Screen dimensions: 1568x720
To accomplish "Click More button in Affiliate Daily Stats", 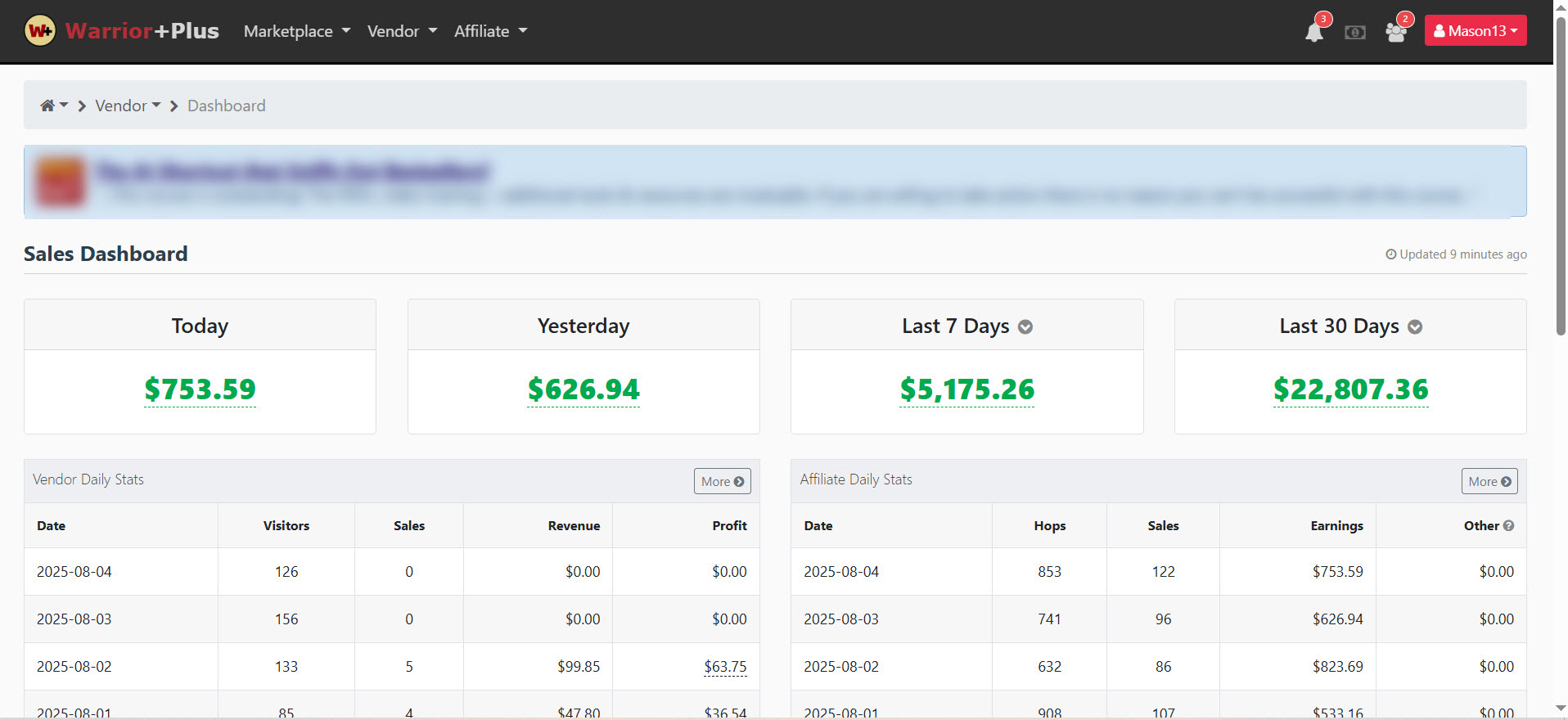I will pyautogui.click(x=1489, y=481).
